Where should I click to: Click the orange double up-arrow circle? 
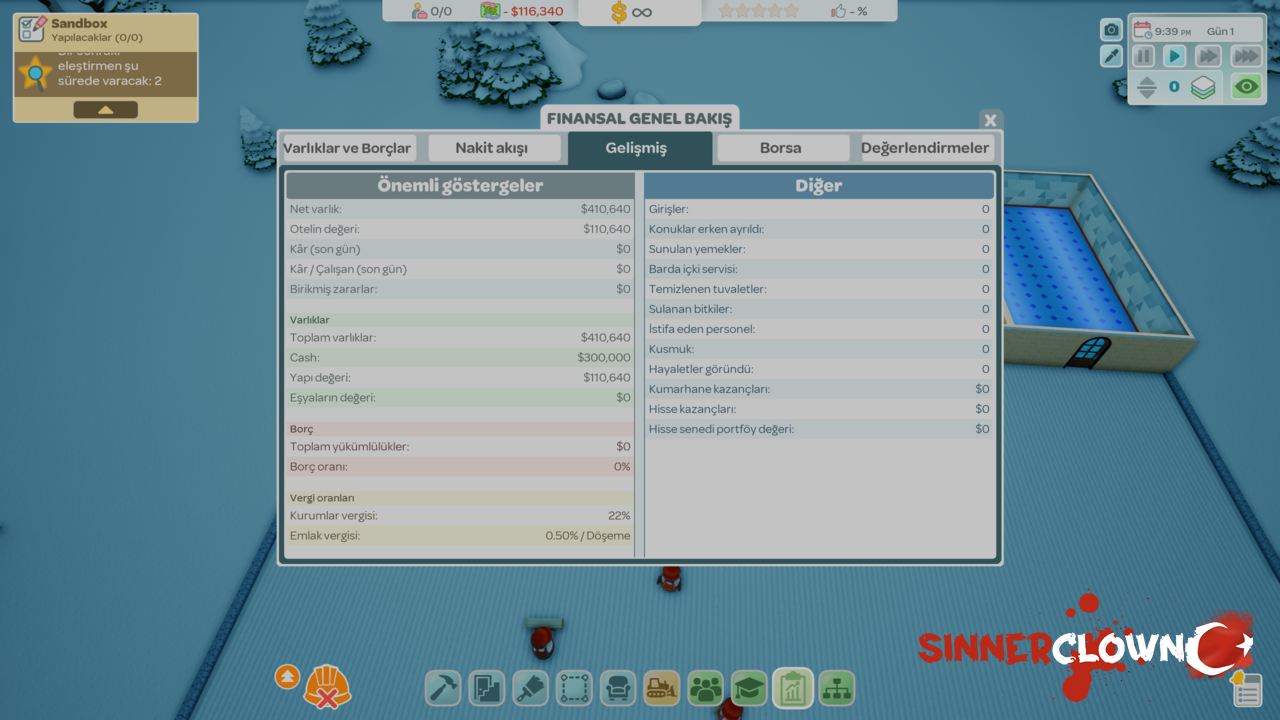[287, 677]
